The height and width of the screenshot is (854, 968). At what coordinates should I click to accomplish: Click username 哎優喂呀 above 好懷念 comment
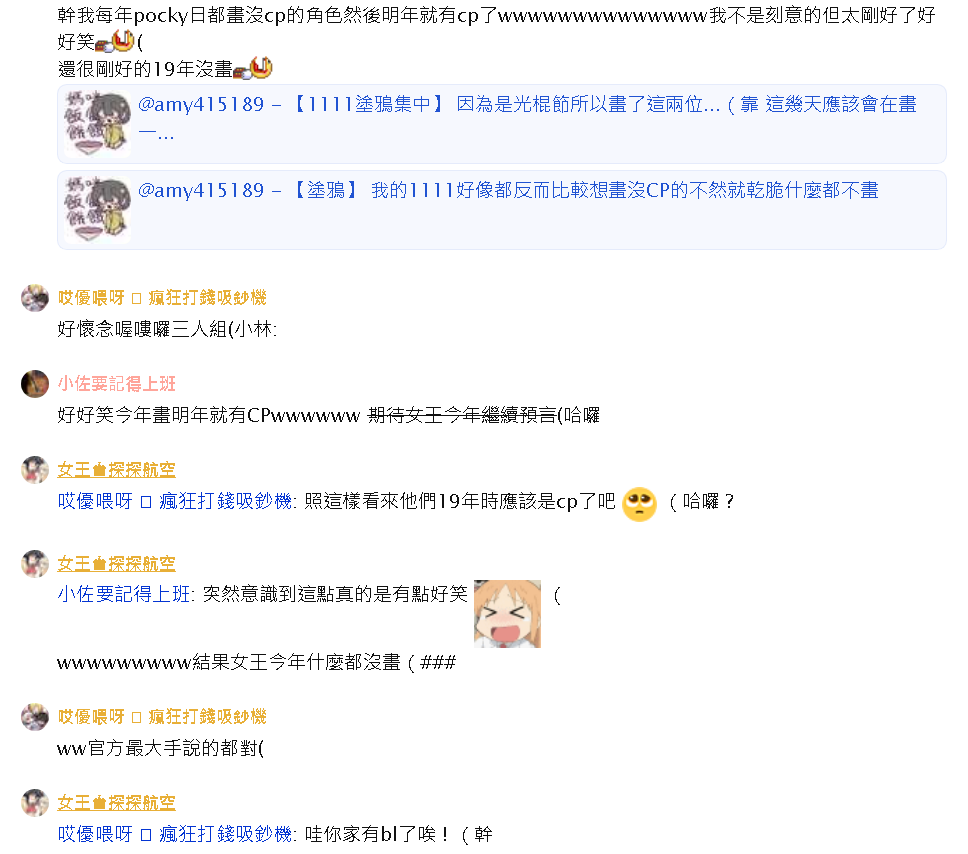(x=162, y=298)
